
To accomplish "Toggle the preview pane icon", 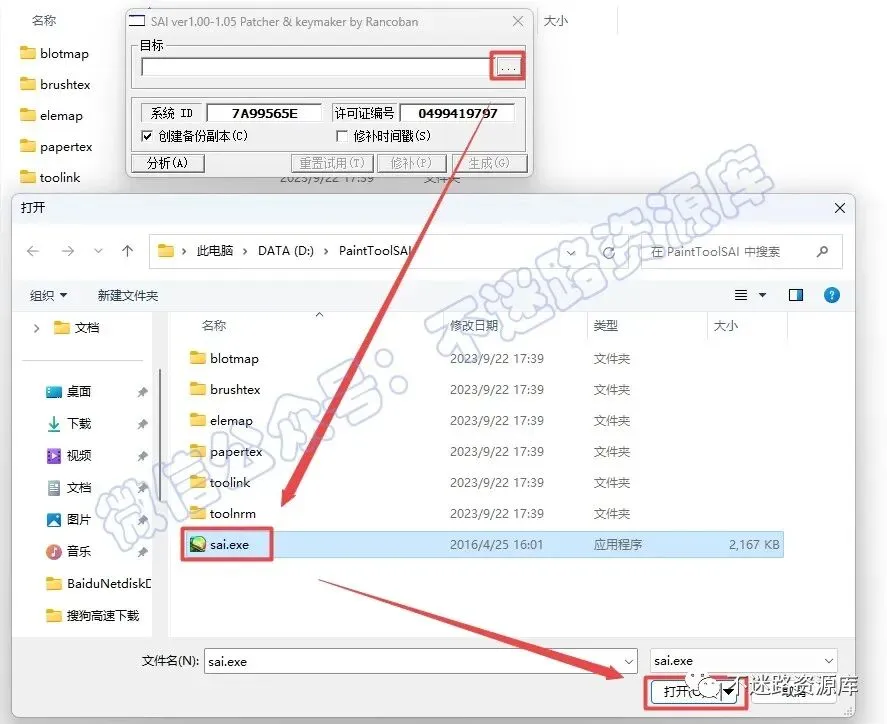I will [796, 295].
